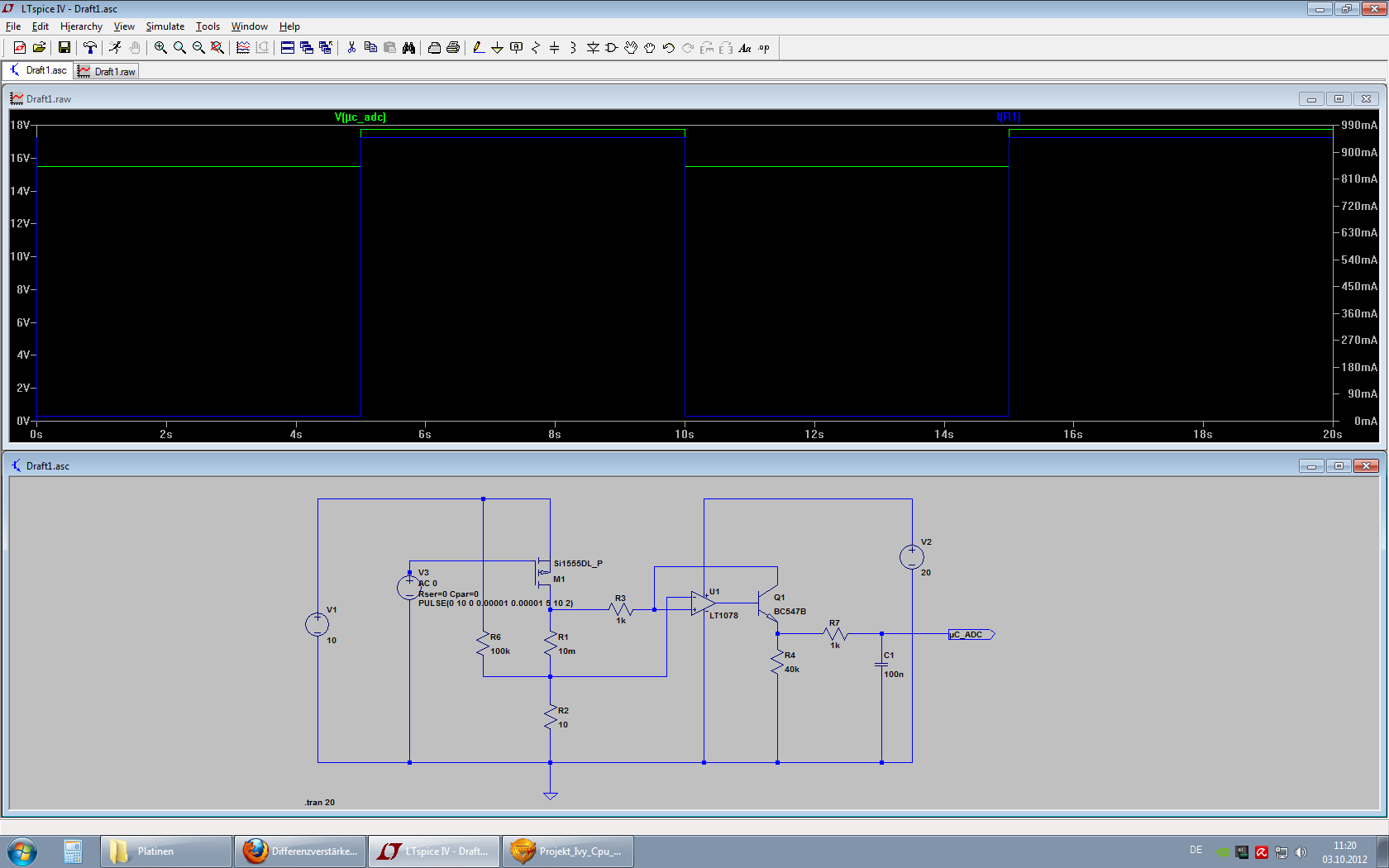Open Print Setup icon in toolbar
Viewport: 1389px width, 868px height.
[x=434, y=48]
